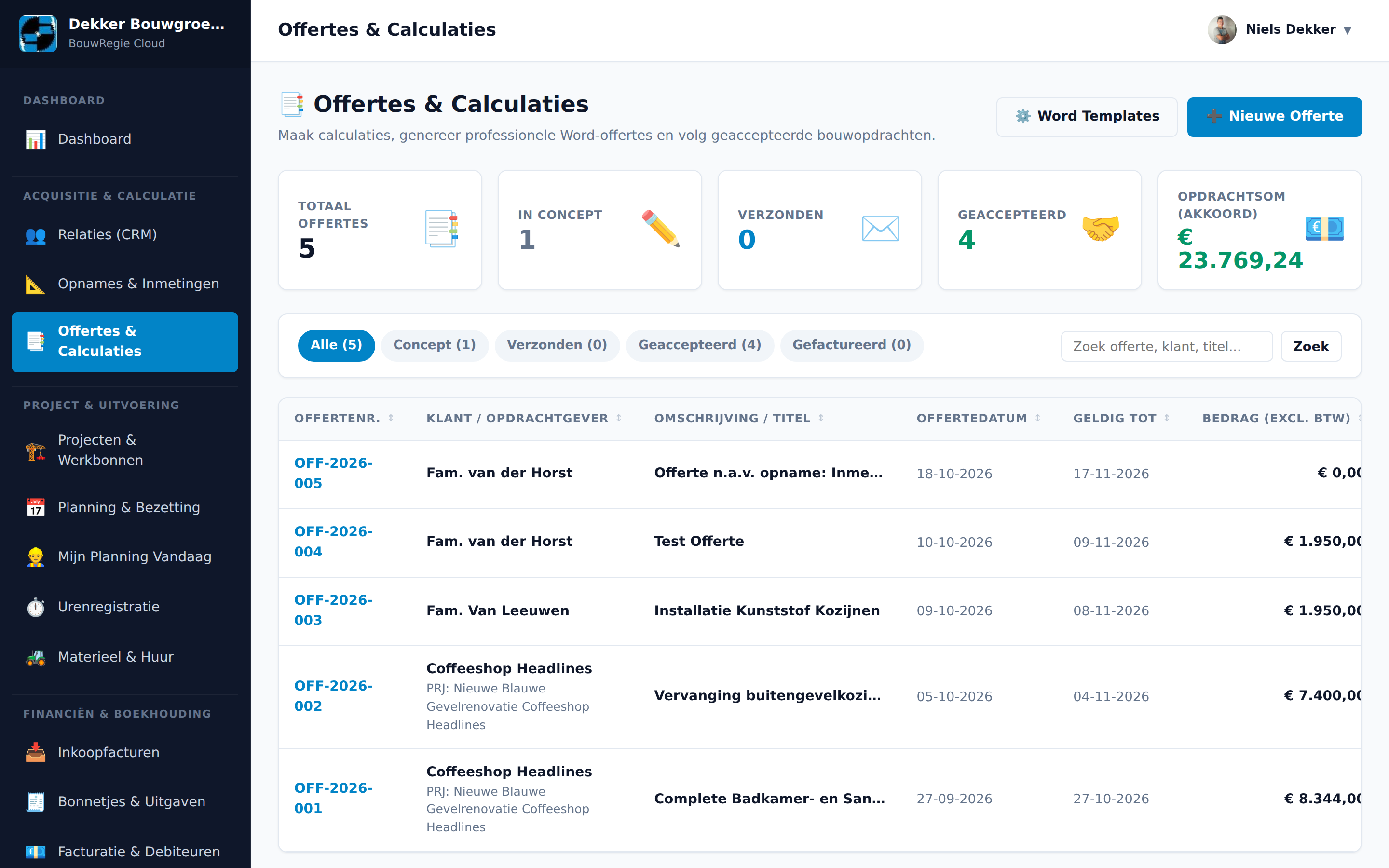This screenshot has width=1389, height=868.
Task: Click the Mijn Planning Vandaag worker icon
Action: point(36,557)
